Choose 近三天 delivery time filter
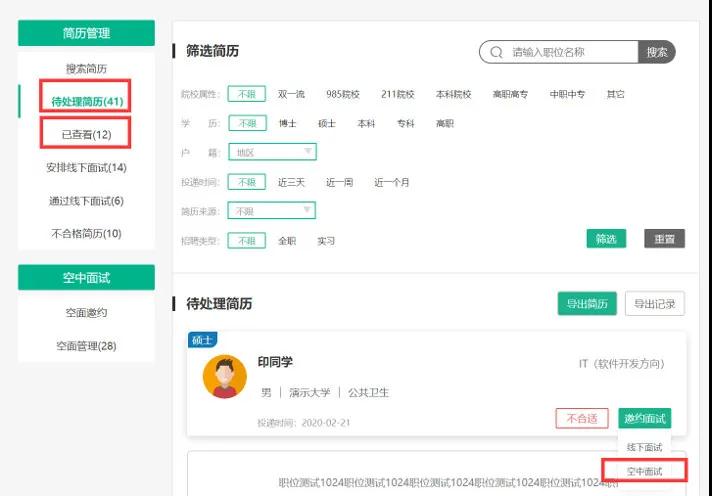The width and height of the screenshot is (712, 496). (291, 182)
